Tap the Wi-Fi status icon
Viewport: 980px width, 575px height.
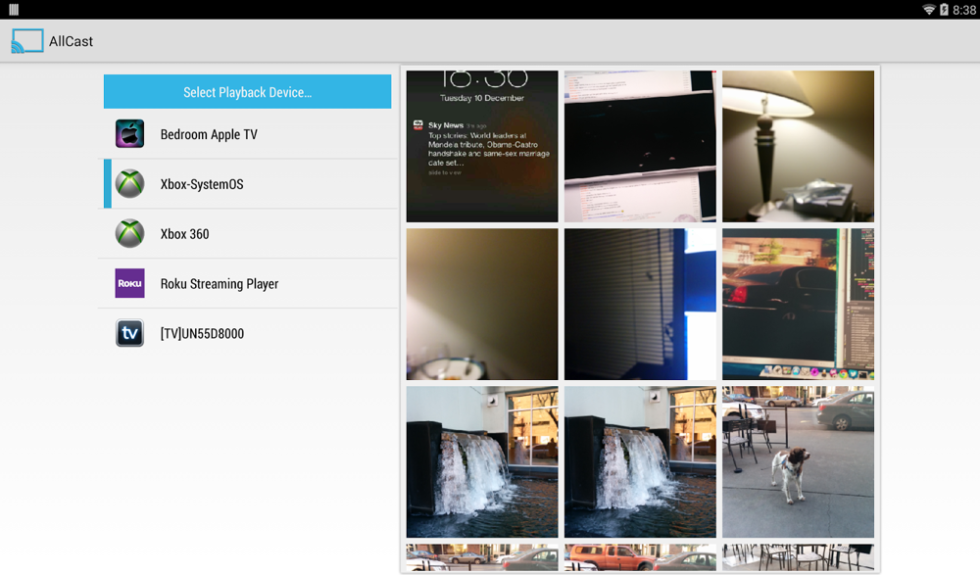pyautogui.click(x=928, y=9)
